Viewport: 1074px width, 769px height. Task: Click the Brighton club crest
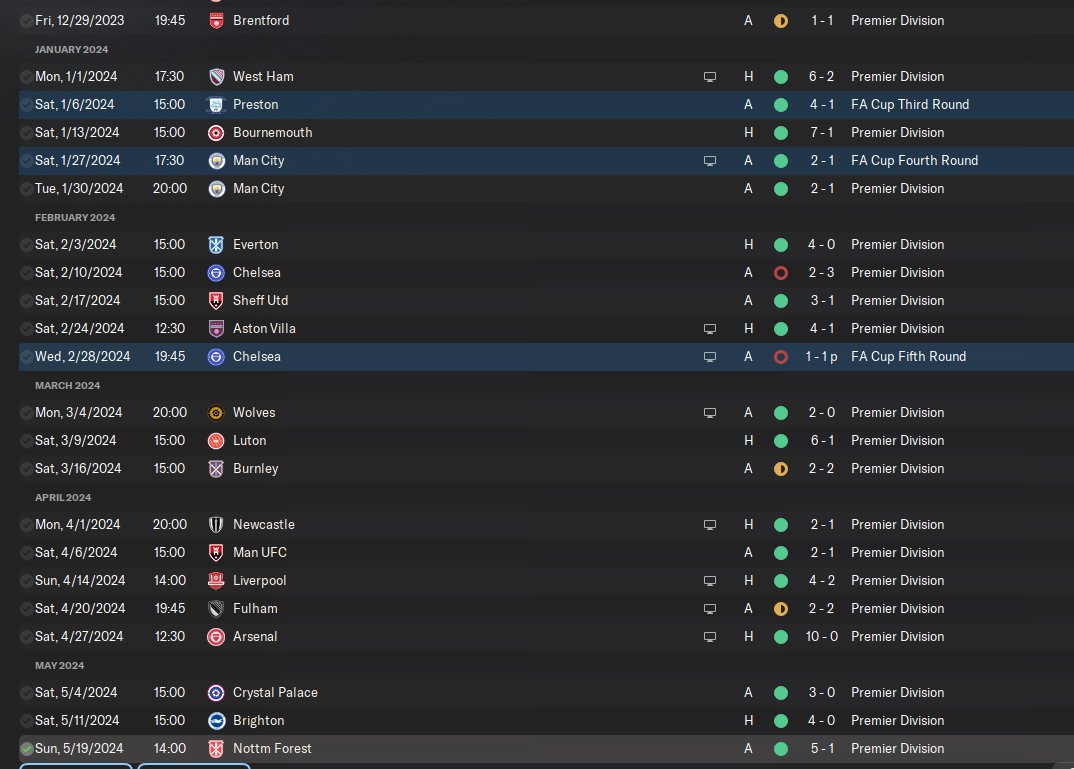click(x=216, y=721)
